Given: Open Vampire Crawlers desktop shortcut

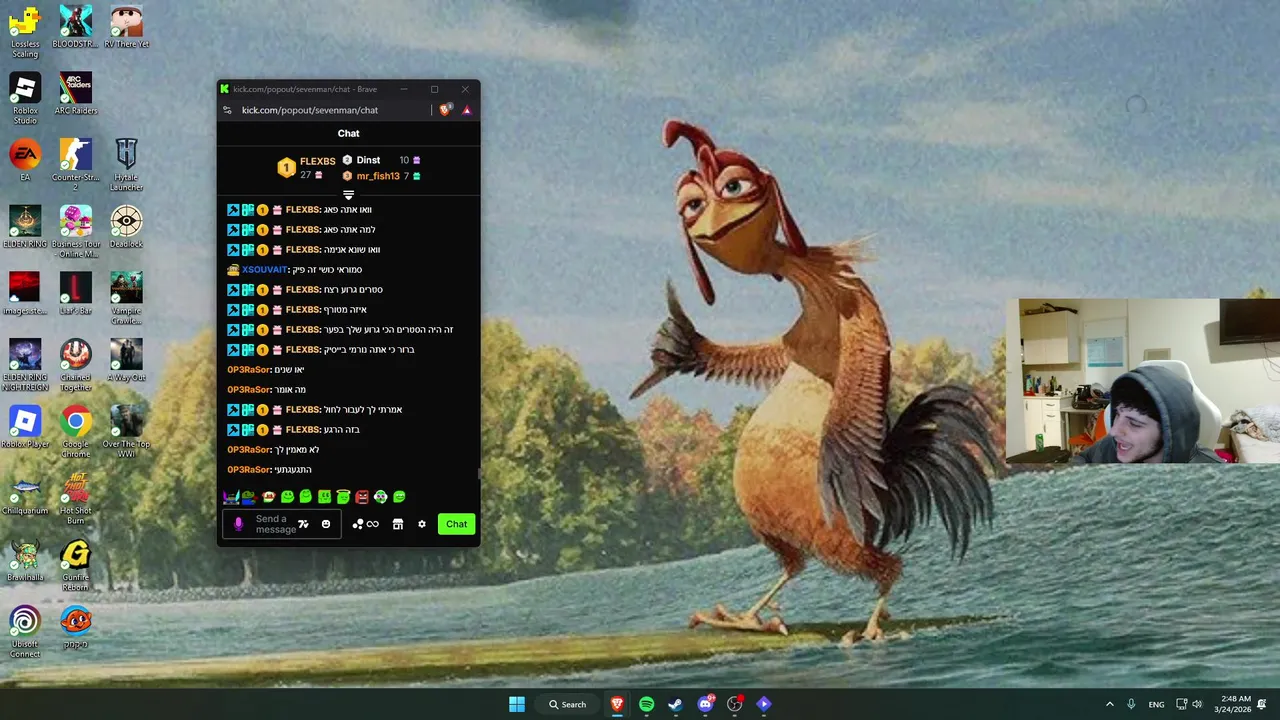Looking at the screenshot, I should coord(126,299).
